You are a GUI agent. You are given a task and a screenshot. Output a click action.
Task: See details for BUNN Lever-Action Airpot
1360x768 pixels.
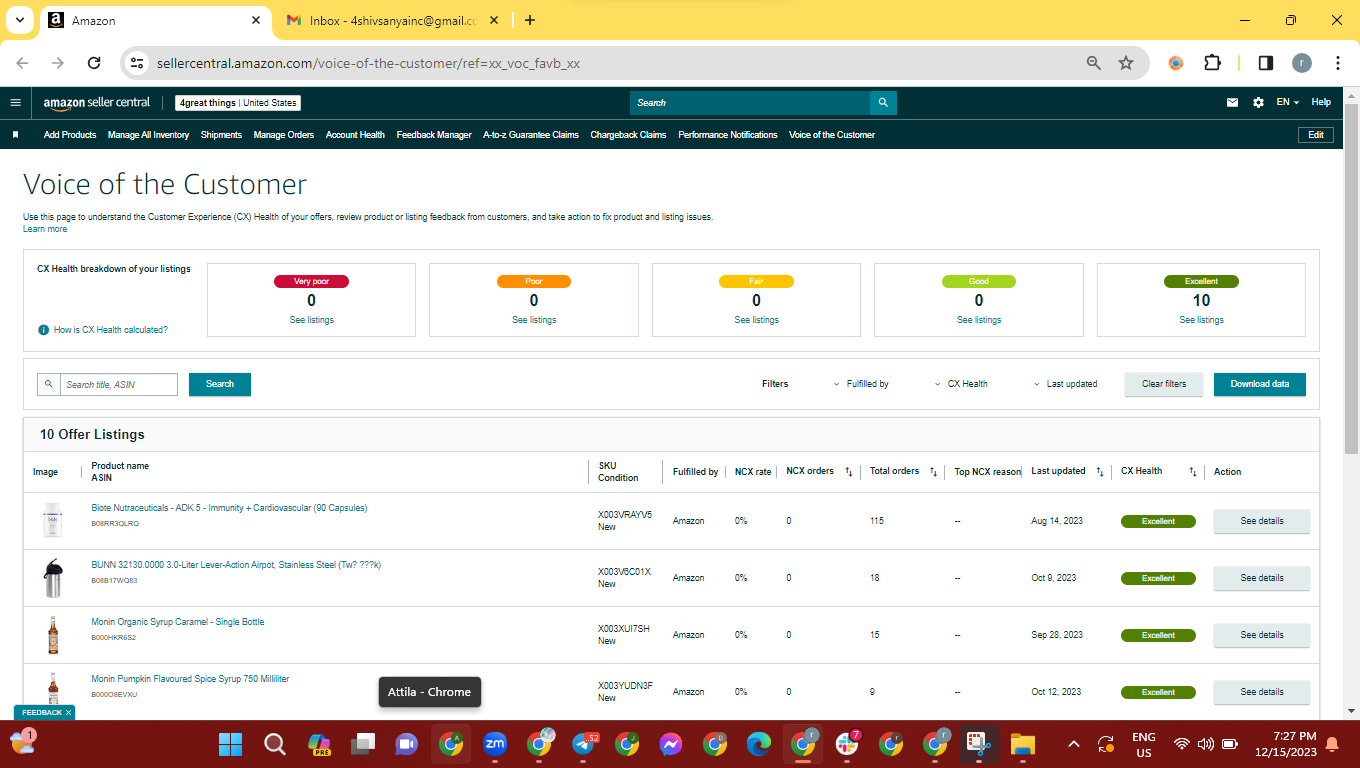(1262, 578)
